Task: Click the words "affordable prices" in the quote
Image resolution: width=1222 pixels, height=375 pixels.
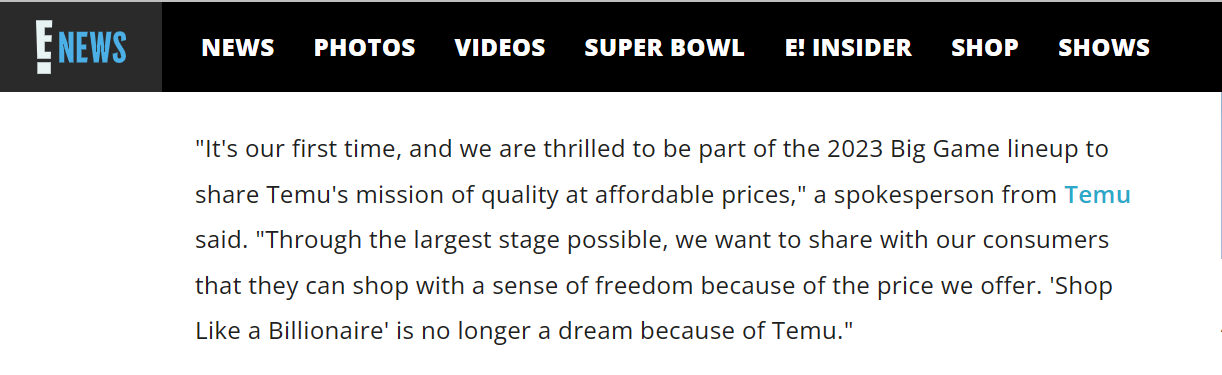Action: pos(687,195)
